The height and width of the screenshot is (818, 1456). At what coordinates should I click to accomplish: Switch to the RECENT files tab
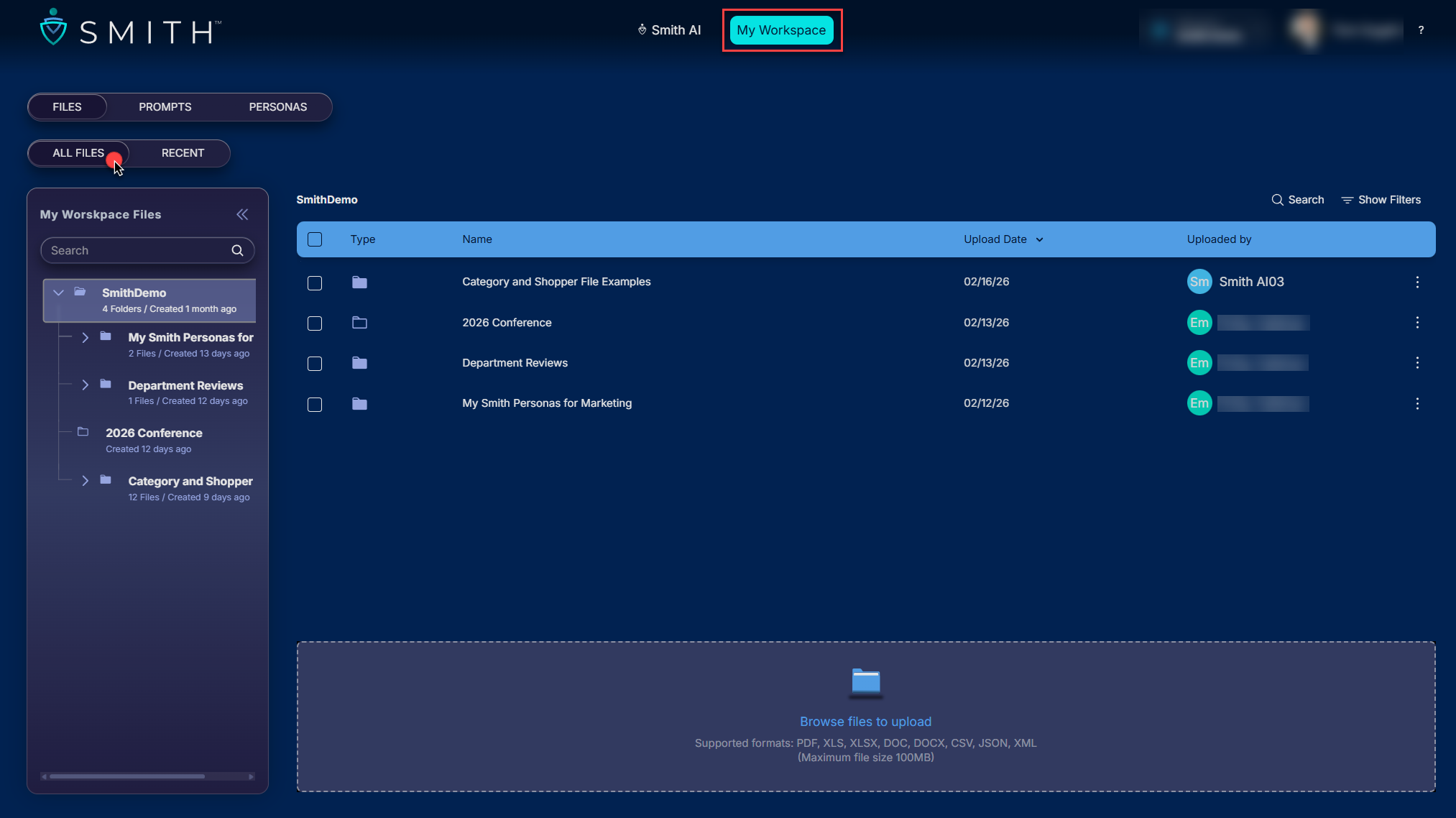(183, 153)
